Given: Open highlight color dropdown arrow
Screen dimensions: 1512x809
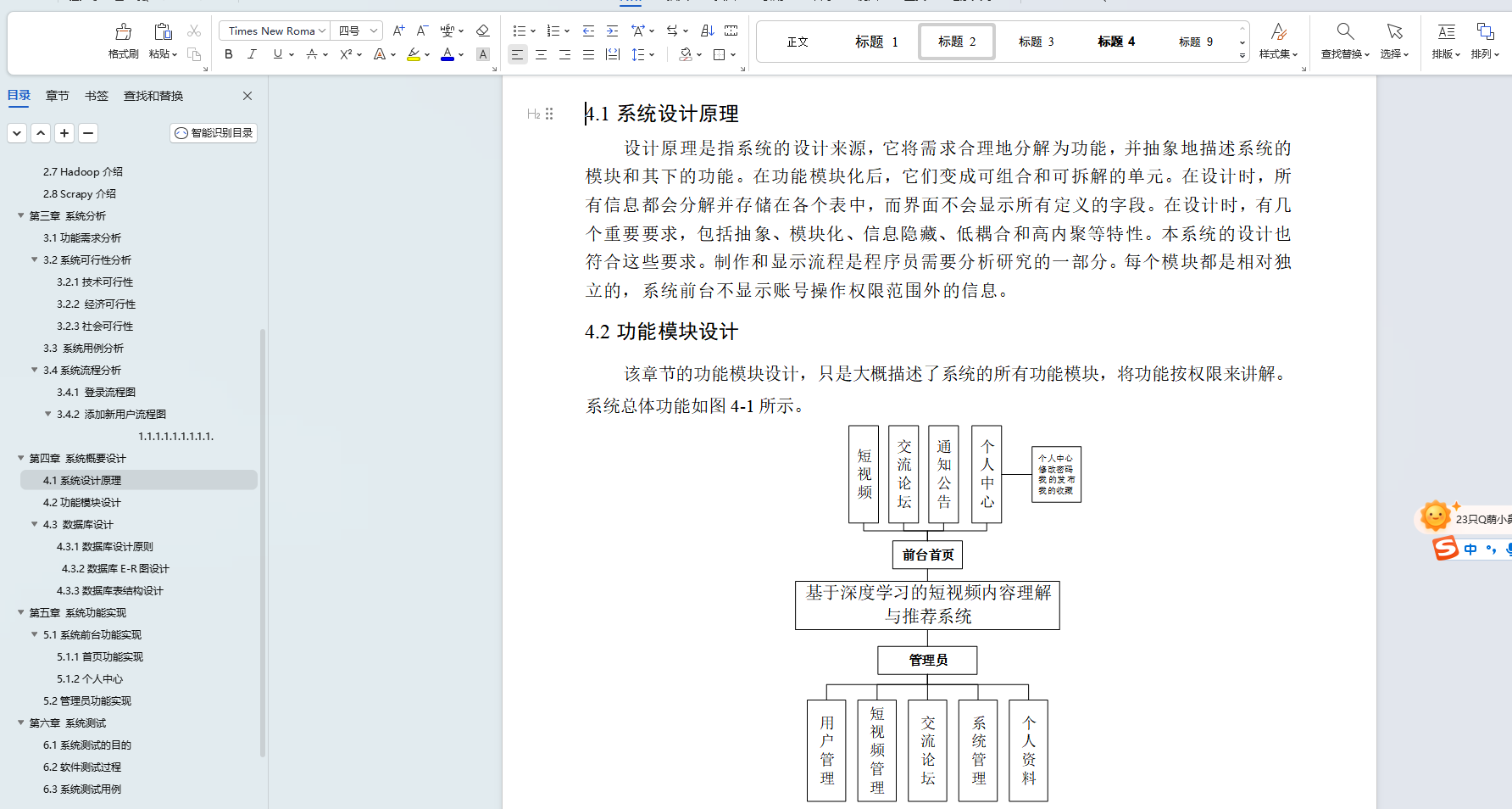Looking at the screenshot, I should tap(427, 54).
